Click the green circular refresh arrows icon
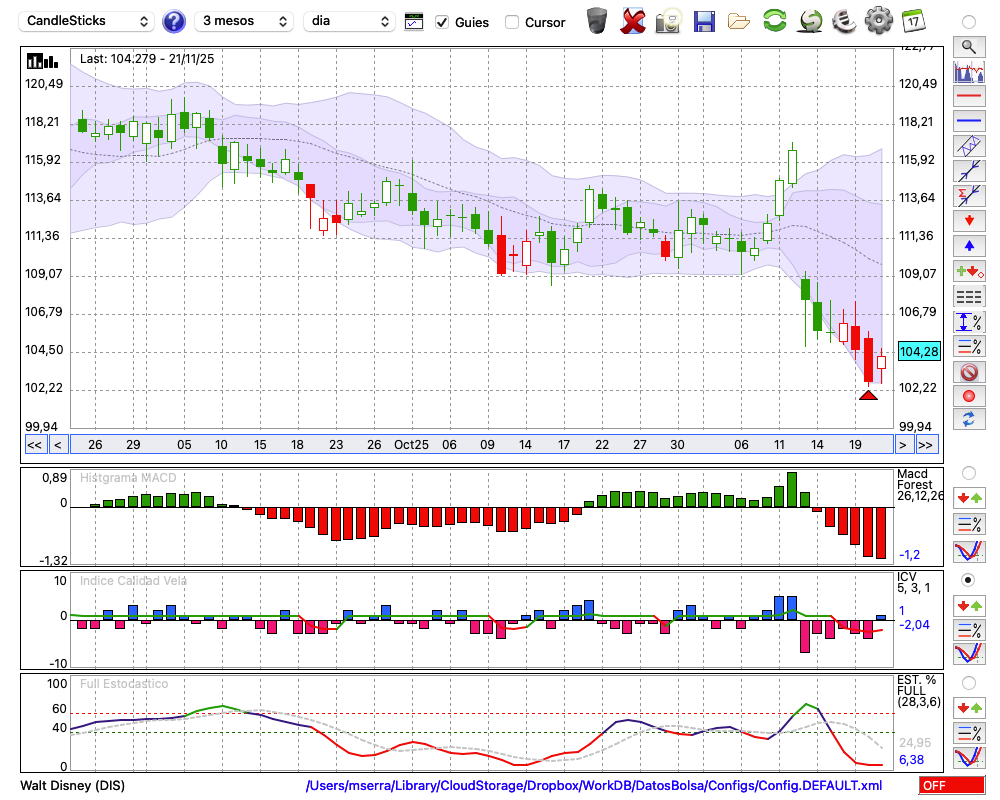Image resolution: width=1000 pixels, height=800 pixels. [774, 21]
